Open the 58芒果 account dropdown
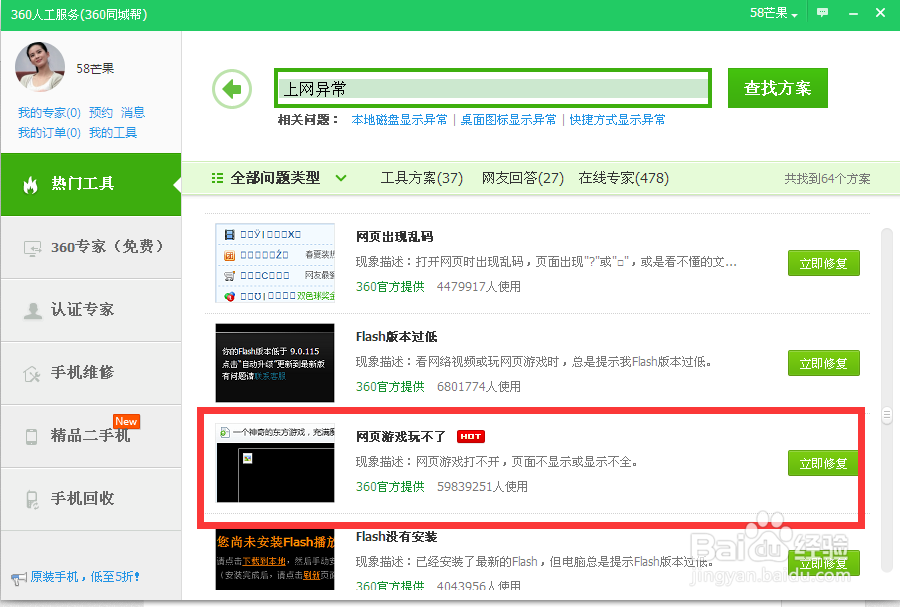The height and width of the screenshot is (607, 900). click(x=769, y=13)
